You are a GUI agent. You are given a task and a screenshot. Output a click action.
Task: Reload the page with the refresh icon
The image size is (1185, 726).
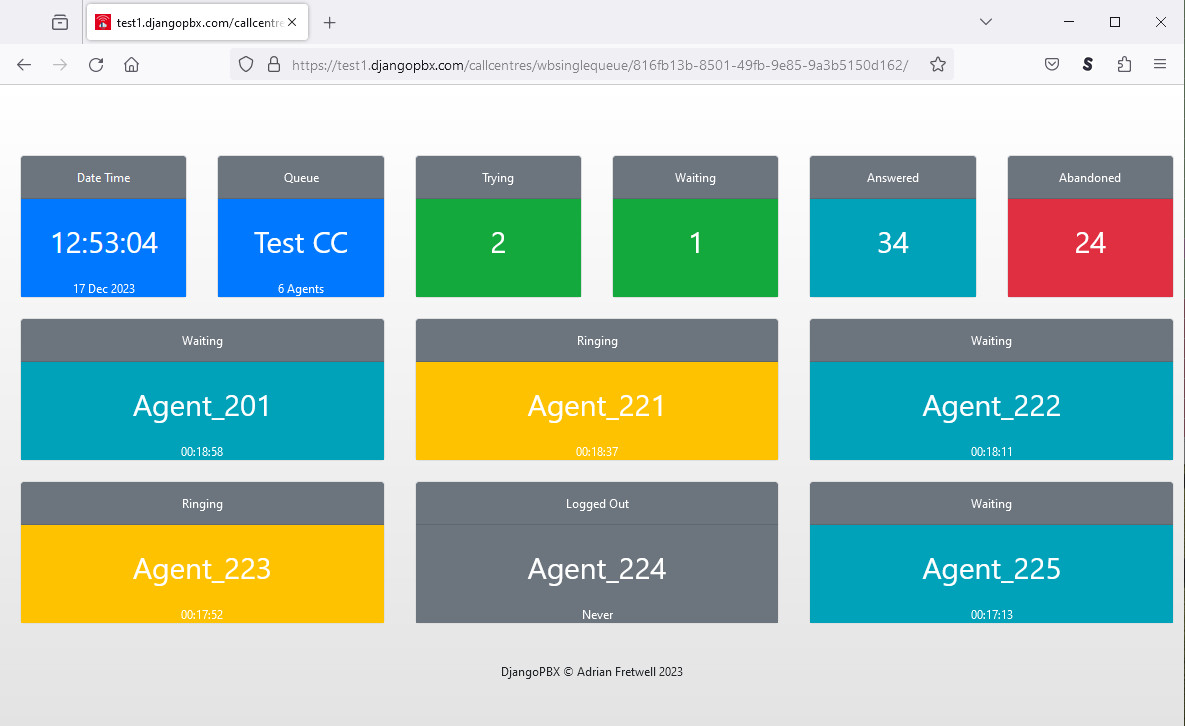pos(96,64)
